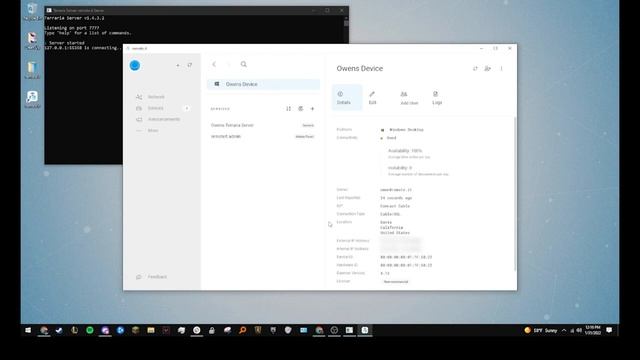Click the sort icon in the Services header
Image resolution: width=640 pixels, height=360 pixels.
click(289, 109)
